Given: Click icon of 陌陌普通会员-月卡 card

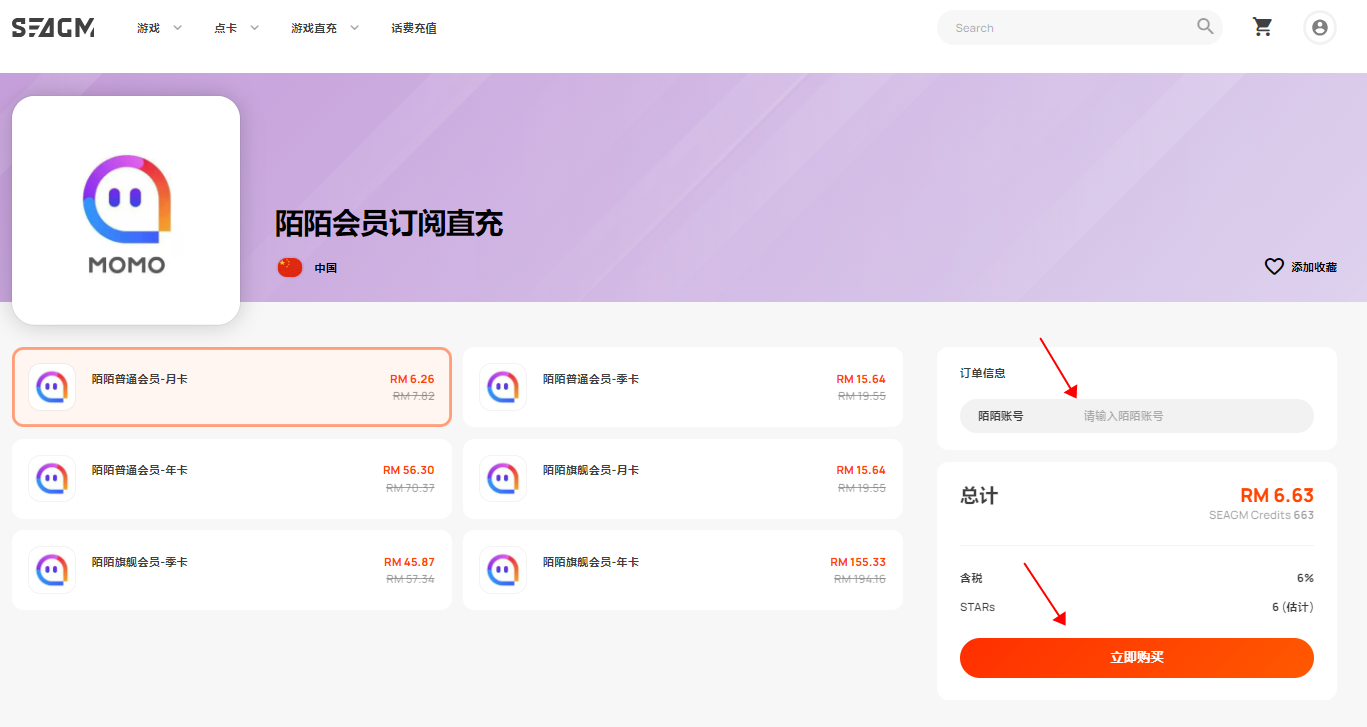Looking at the screenshot, I should pyautogui.click(x=52, y=387).
